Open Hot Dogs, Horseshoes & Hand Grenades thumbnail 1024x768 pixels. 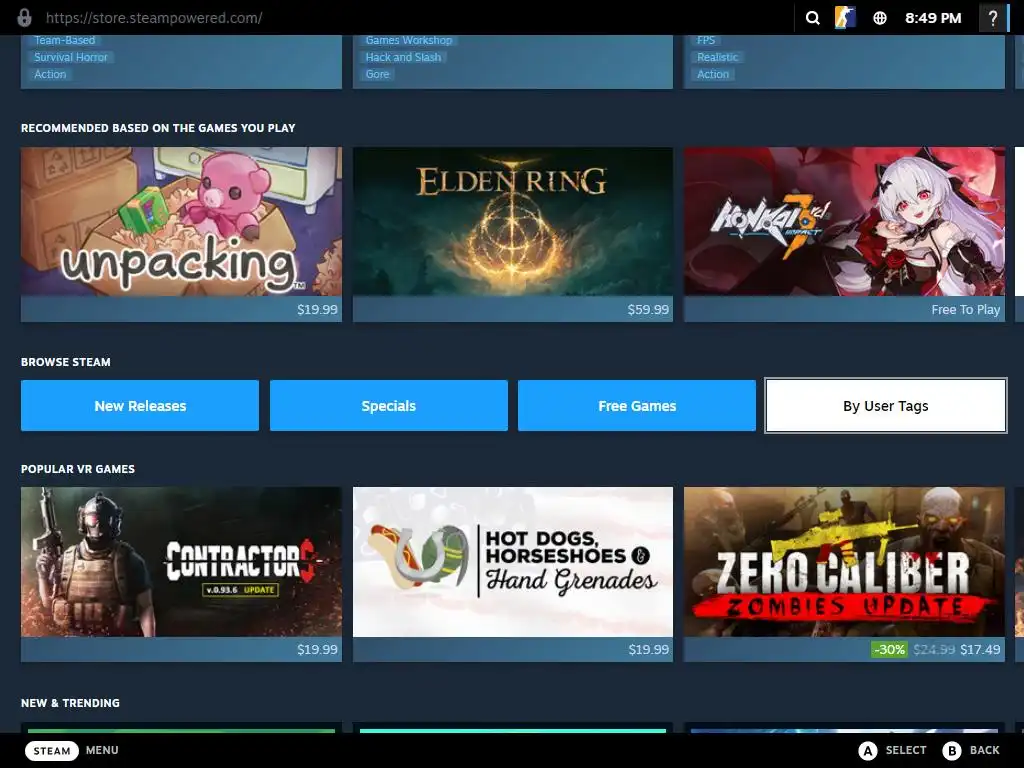coord(513,562)
